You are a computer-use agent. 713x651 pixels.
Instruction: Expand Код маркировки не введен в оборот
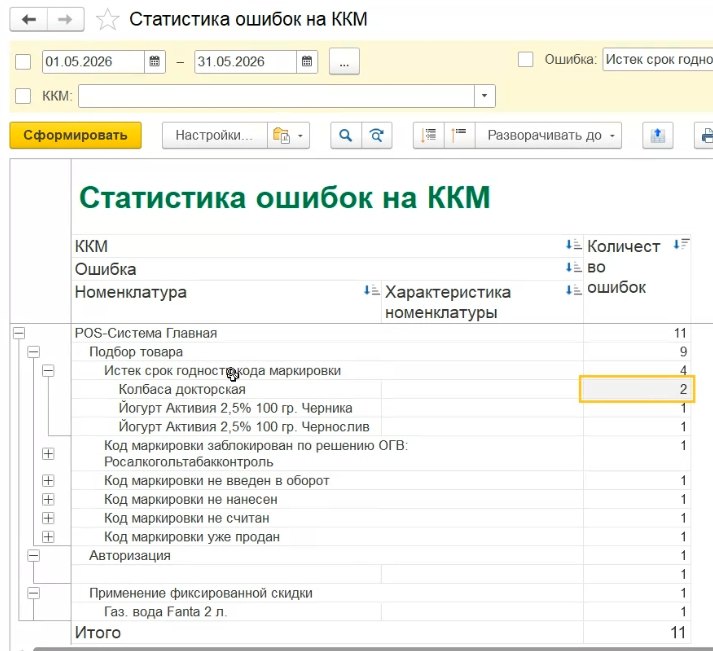(48, 481)
